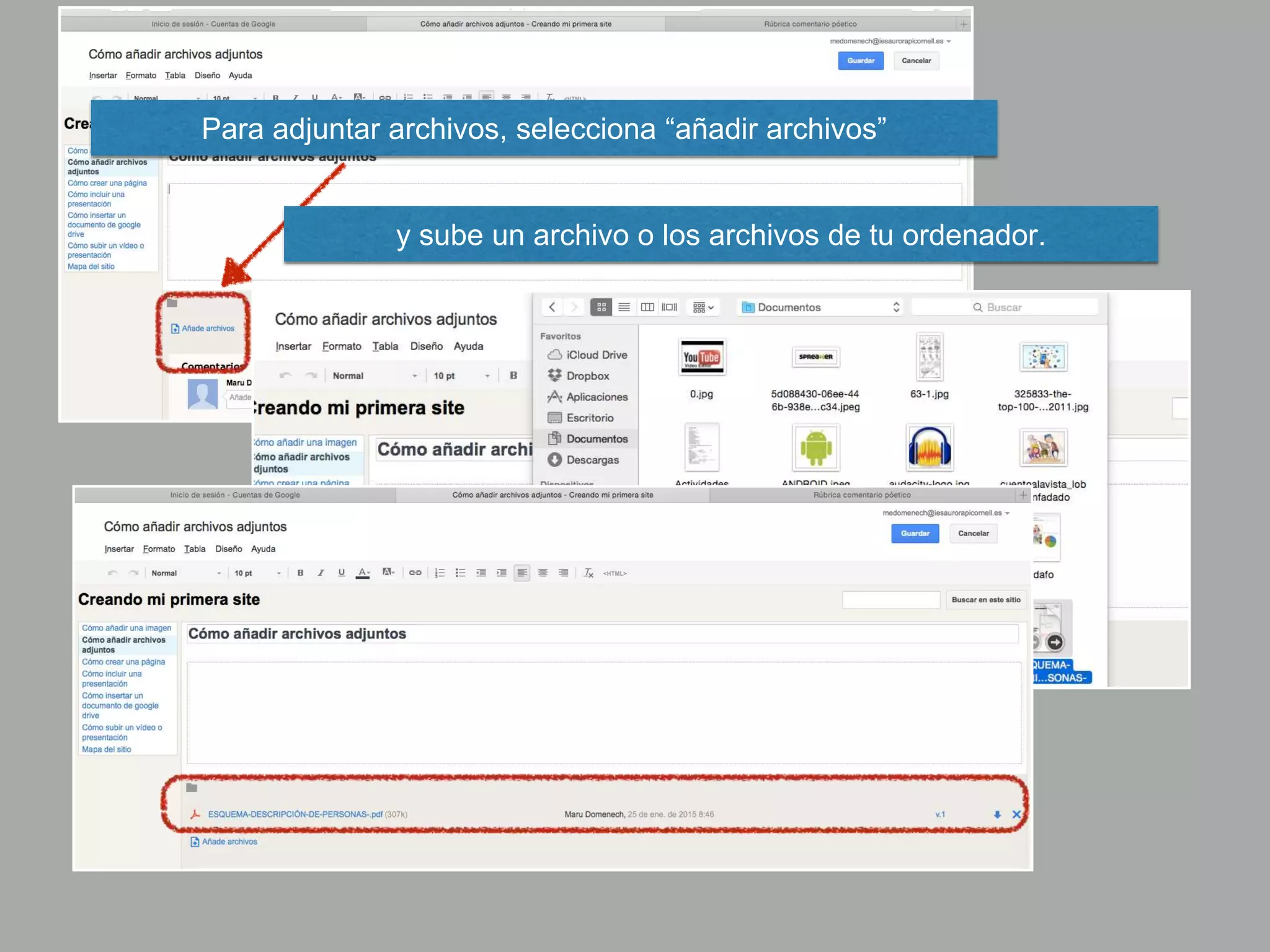Click Guardar in the lower editor window
1270x952 pixels.
pos(915,534)
